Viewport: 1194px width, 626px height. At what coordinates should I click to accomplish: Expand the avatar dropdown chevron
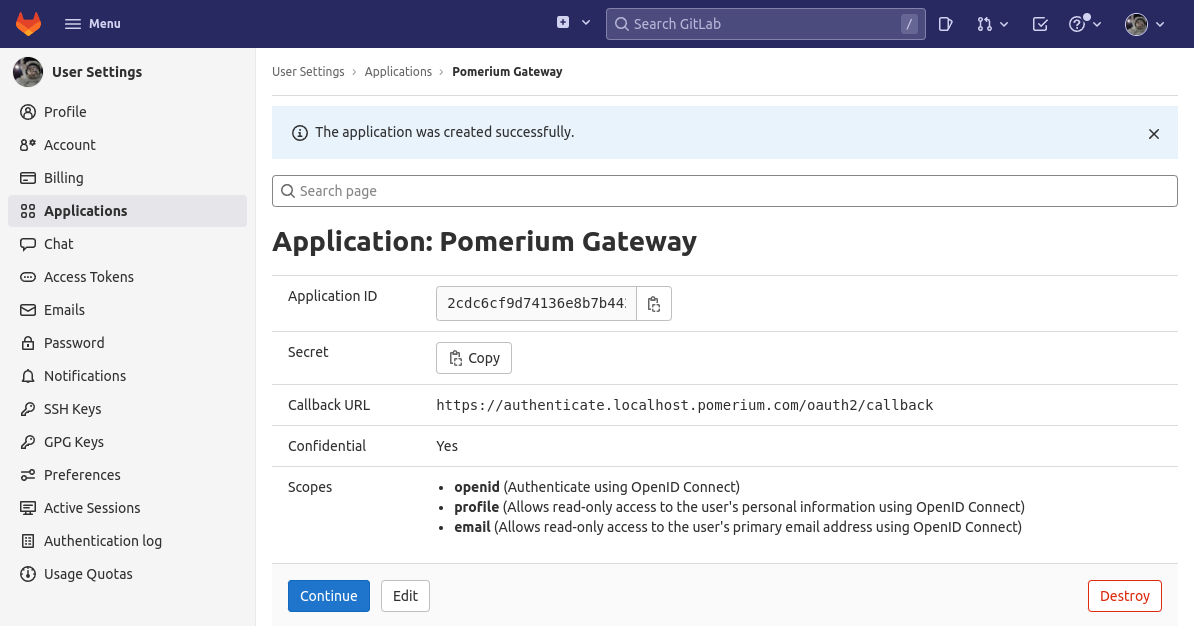click(x=1161, y=23)
